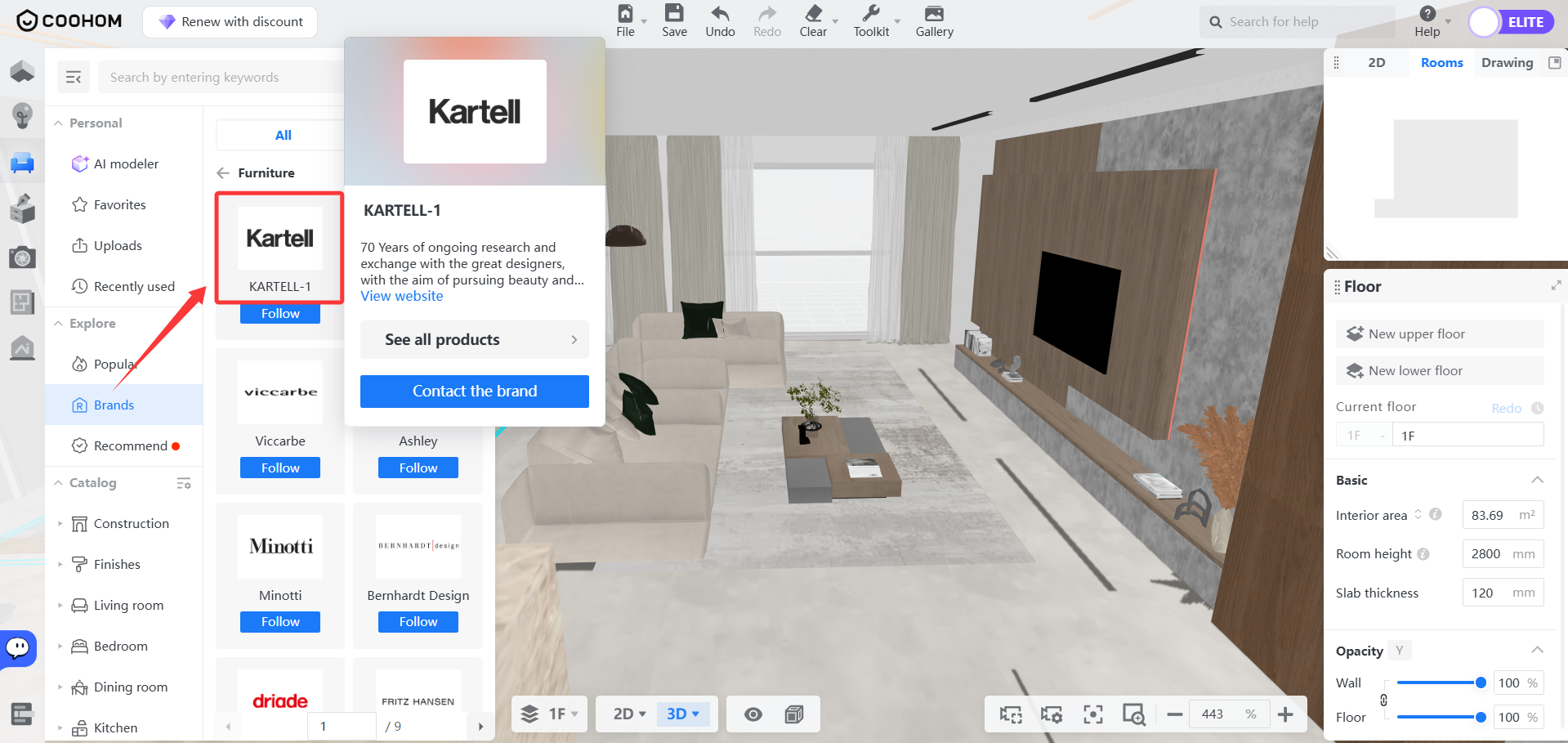Viewport: 1568px width, 743px height.
Task: Expand the Construction category
Action: coord(60,523)
